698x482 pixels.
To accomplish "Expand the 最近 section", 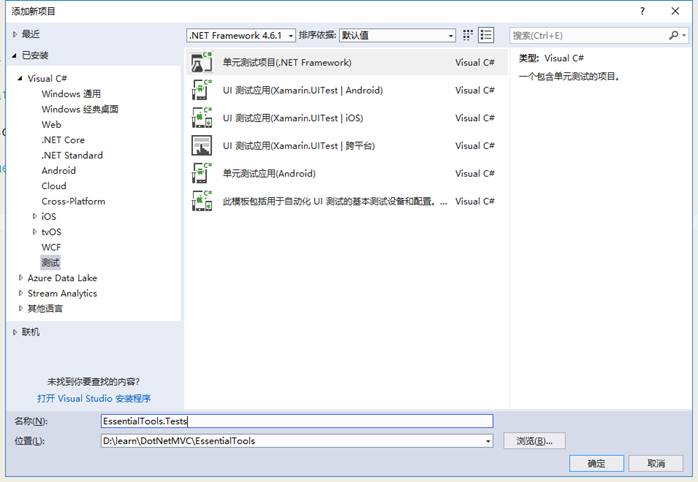I will [15, 34].
